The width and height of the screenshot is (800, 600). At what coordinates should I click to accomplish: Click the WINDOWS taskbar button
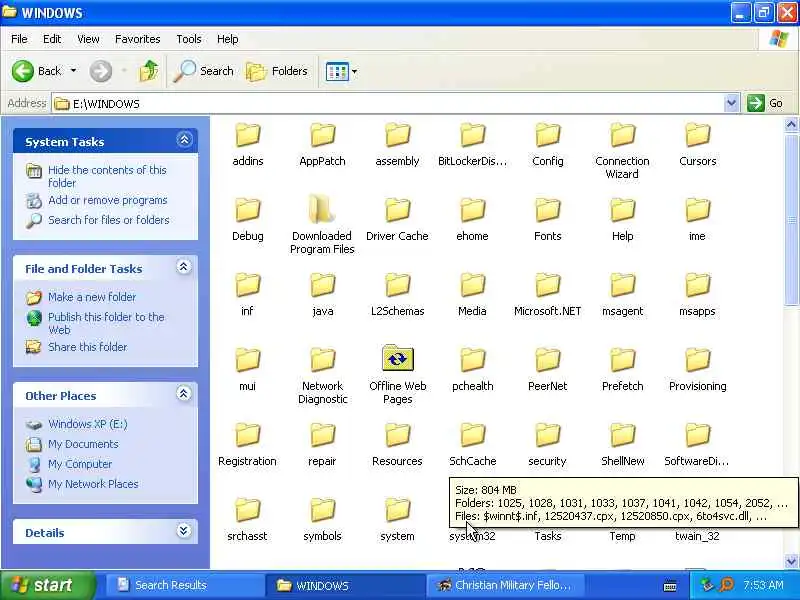(345, 585)
